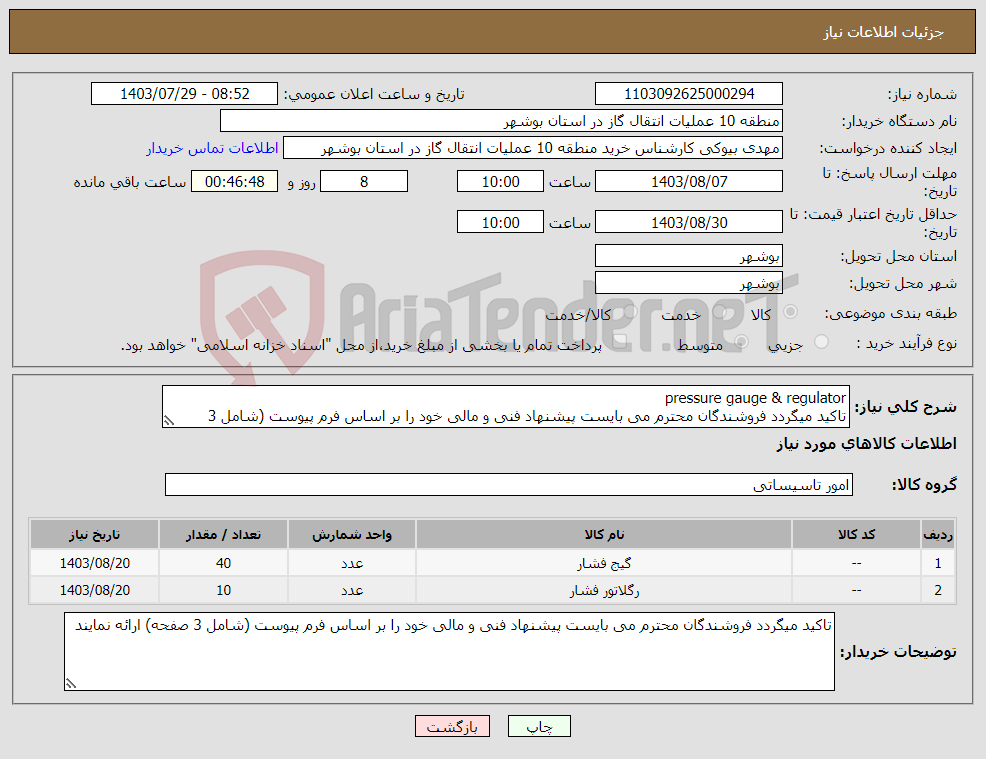
Task: Click row number 2 cell
Action: (x=938, y=590)
